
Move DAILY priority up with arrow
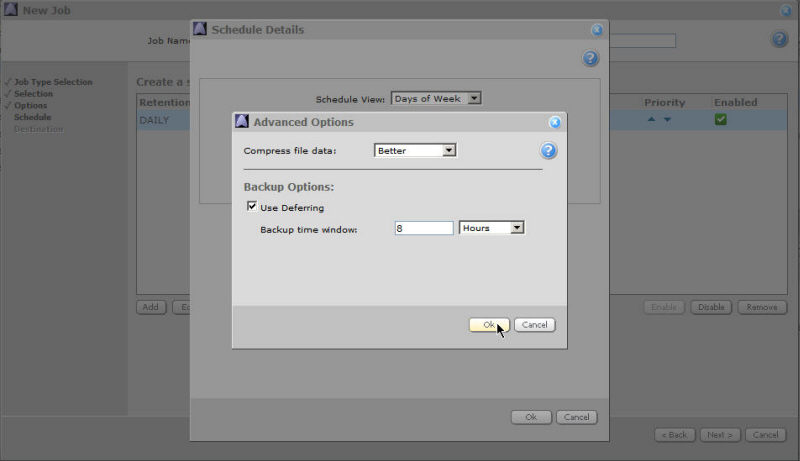pos(651,120)
